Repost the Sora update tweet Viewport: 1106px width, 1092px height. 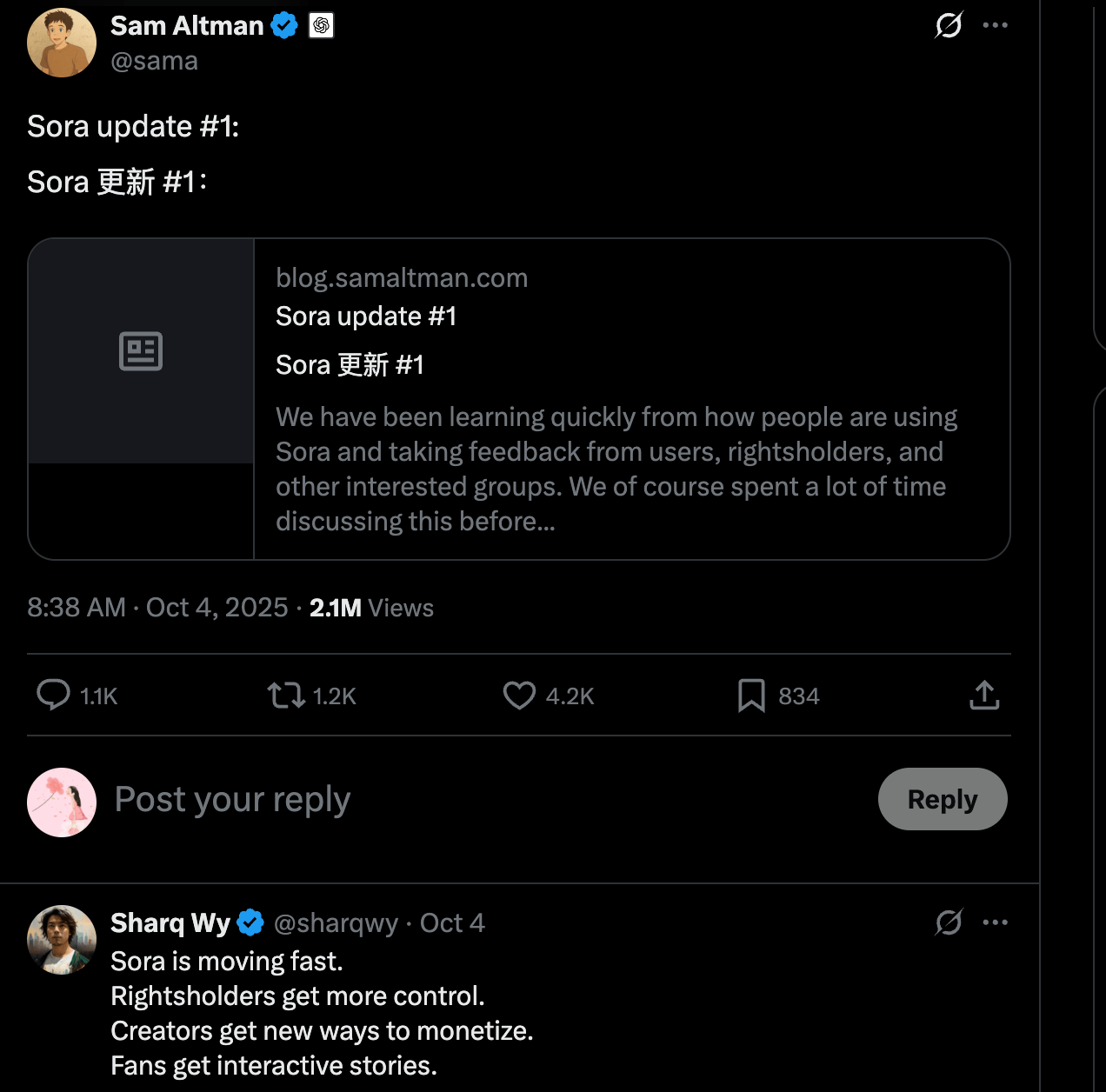[286, 696]
